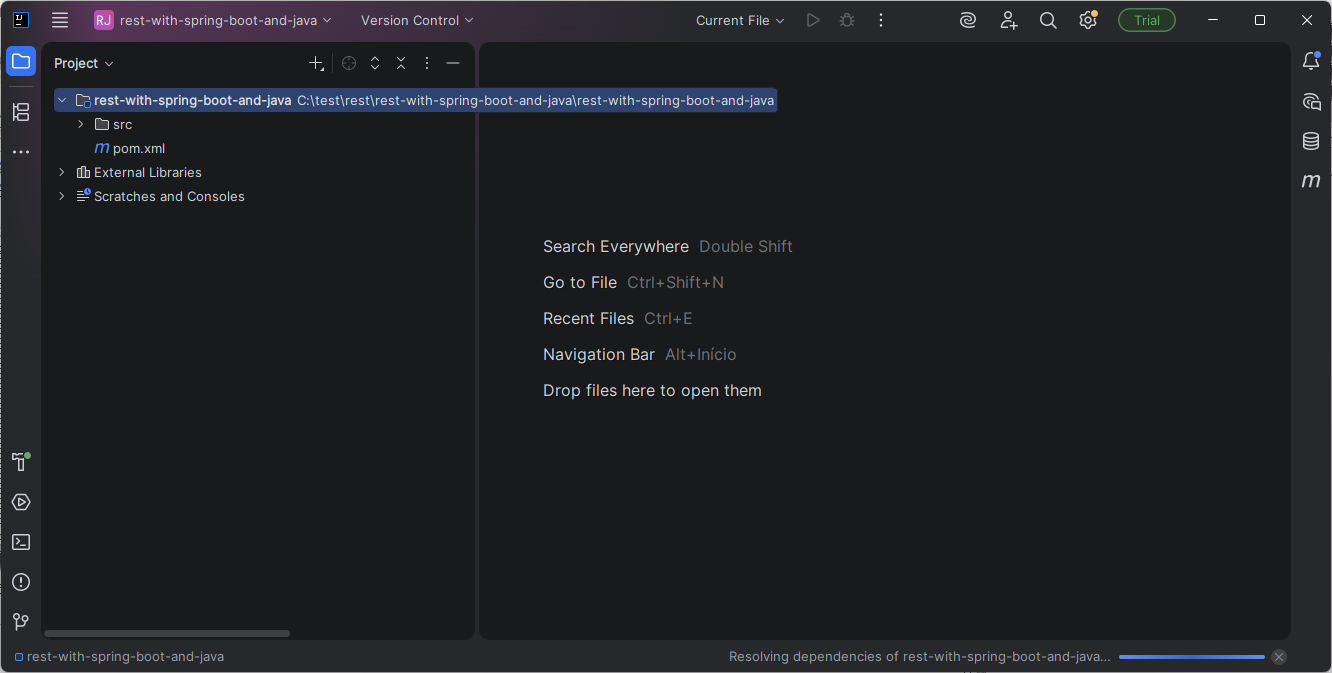Open the main hamburger menu

click(x=60, y=20)
